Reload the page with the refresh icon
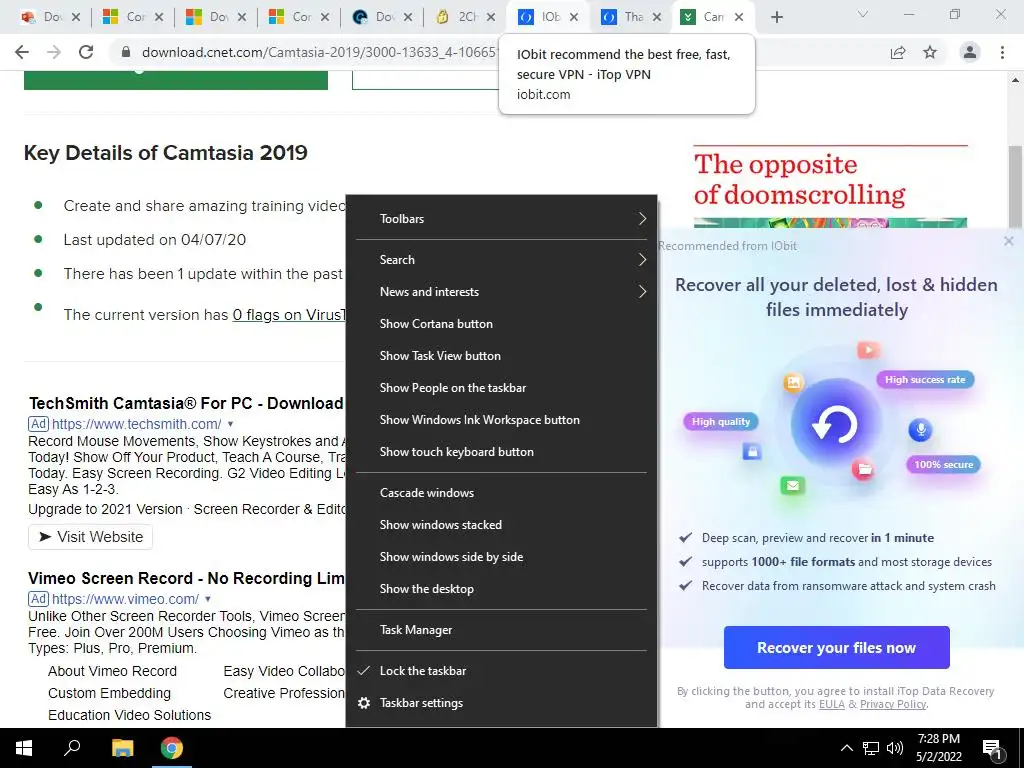 [x=86, y=52]
